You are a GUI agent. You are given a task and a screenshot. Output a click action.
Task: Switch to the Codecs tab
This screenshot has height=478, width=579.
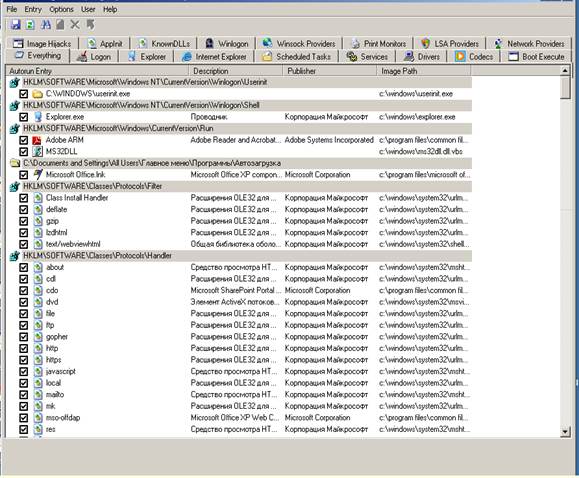474,57
